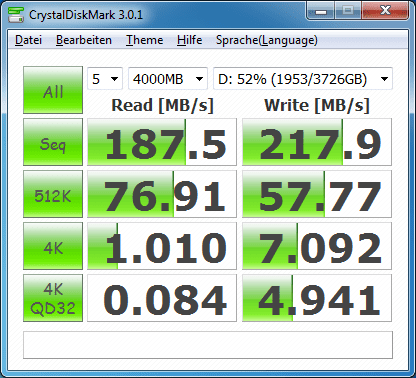
Task: Expand the test count dropdown showing 5
Action: pos(105,79)
